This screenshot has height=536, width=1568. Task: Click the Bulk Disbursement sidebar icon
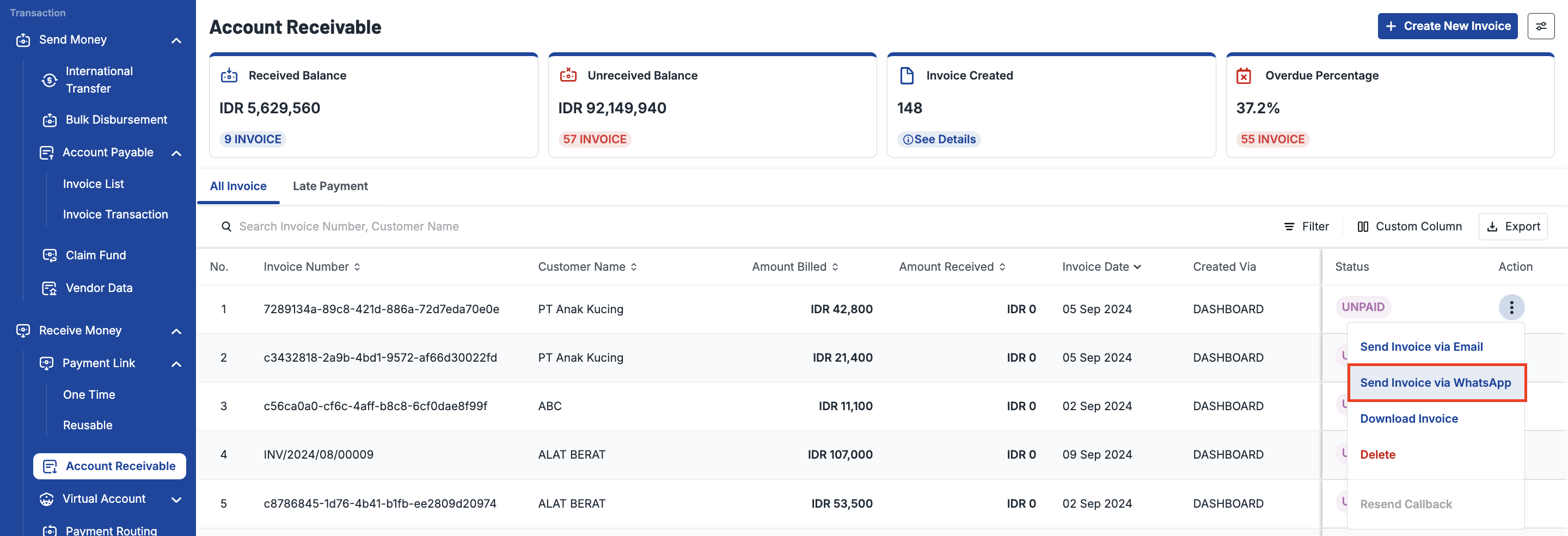tap(50, 120)
